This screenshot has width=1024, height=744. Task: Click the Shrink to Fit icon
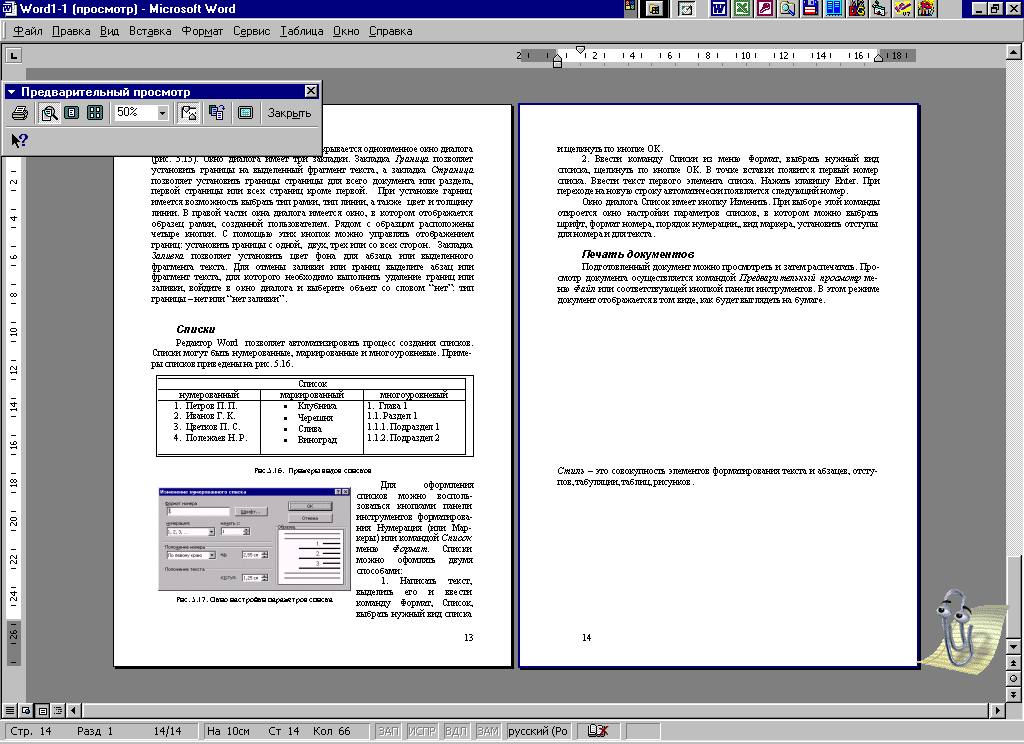[x=217, y=113]
